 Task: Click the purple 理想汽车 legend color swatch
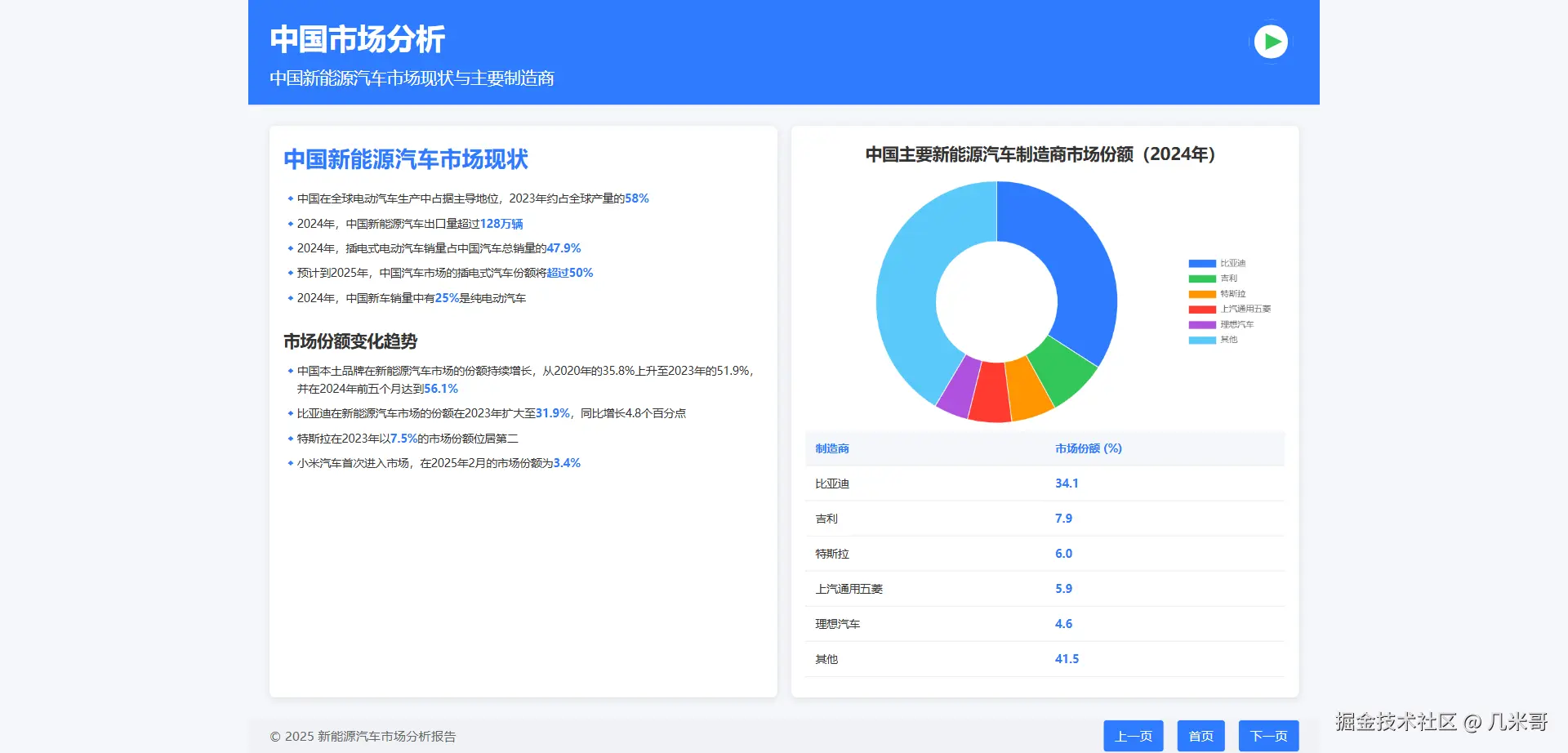tap(1202, 324)
